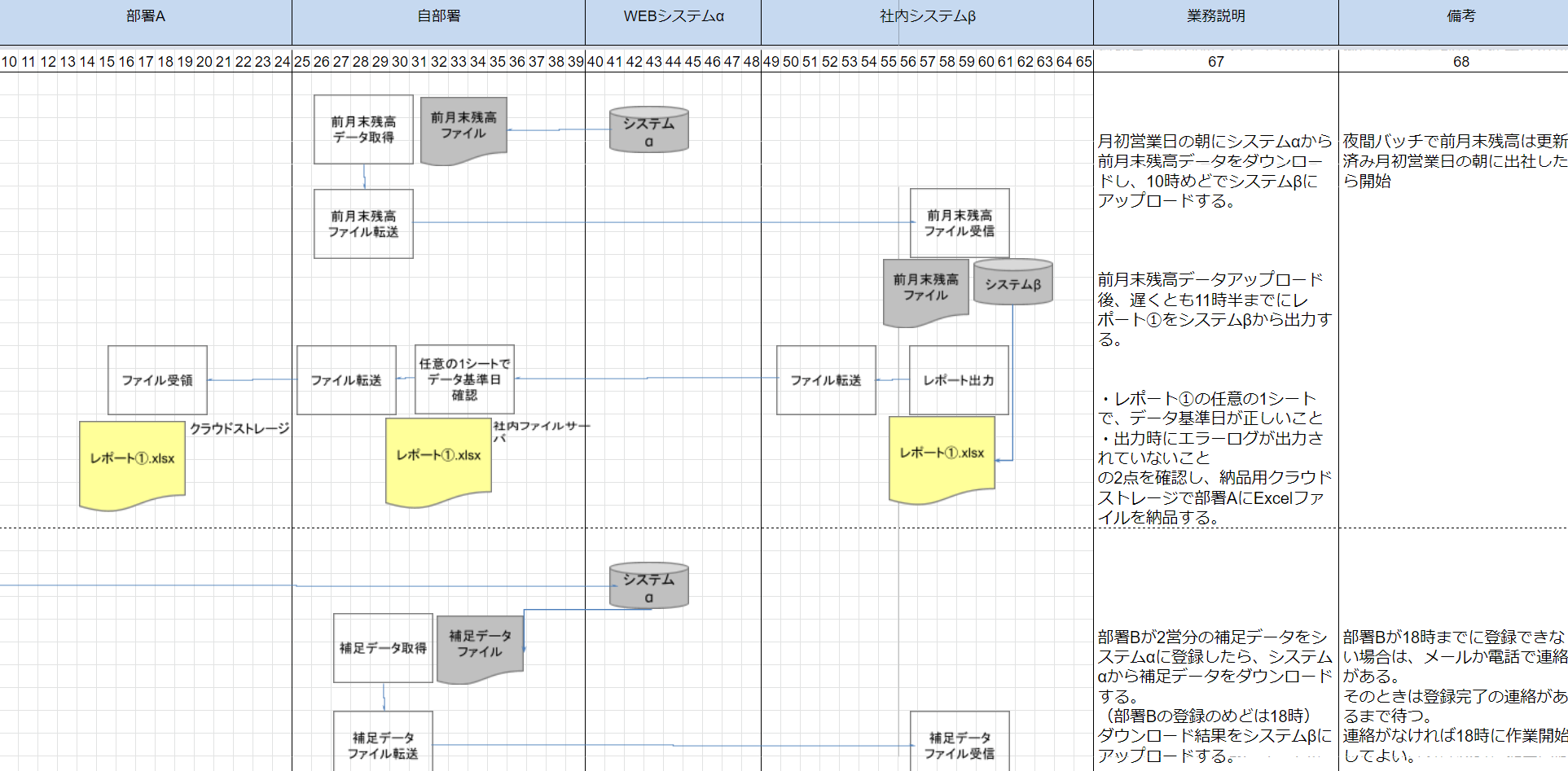Select yellow レポート①.xlsx document in 社内システムβ lane

pos(942,457)
